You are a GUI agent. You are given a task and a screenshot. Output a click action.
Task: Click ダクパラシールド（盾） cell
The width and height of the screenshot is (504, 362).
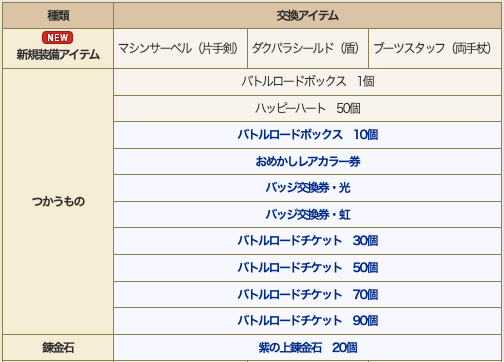(308, 49)
